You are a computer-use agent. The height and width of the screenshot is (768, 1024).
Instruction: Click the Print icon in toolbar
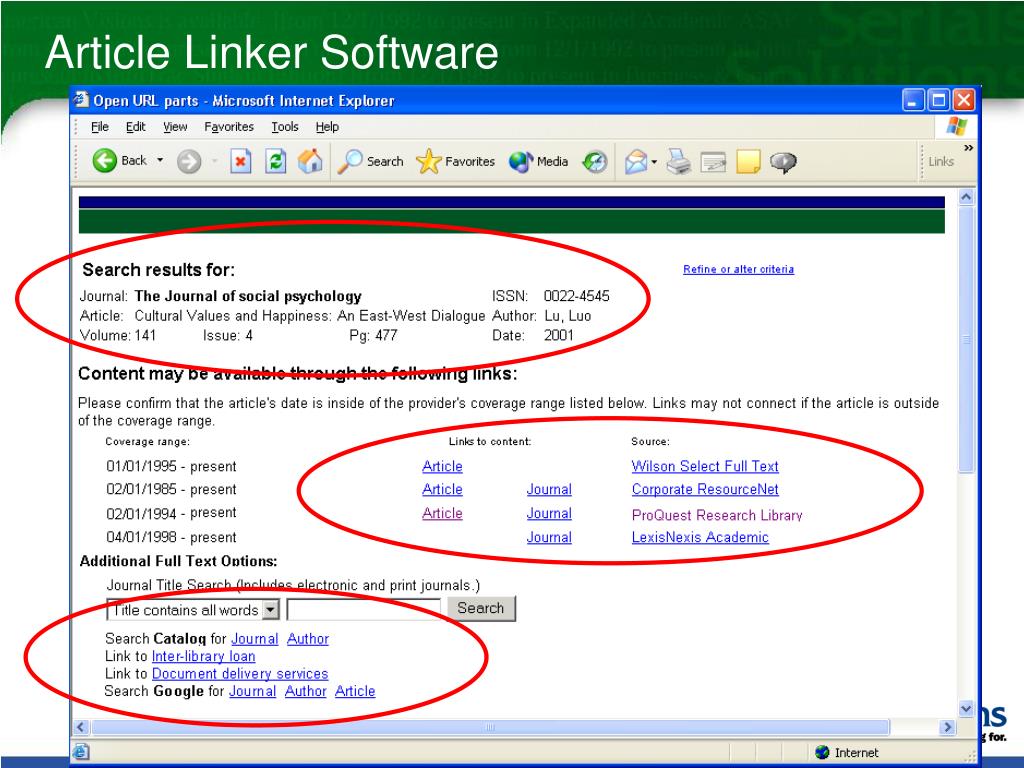679,161
